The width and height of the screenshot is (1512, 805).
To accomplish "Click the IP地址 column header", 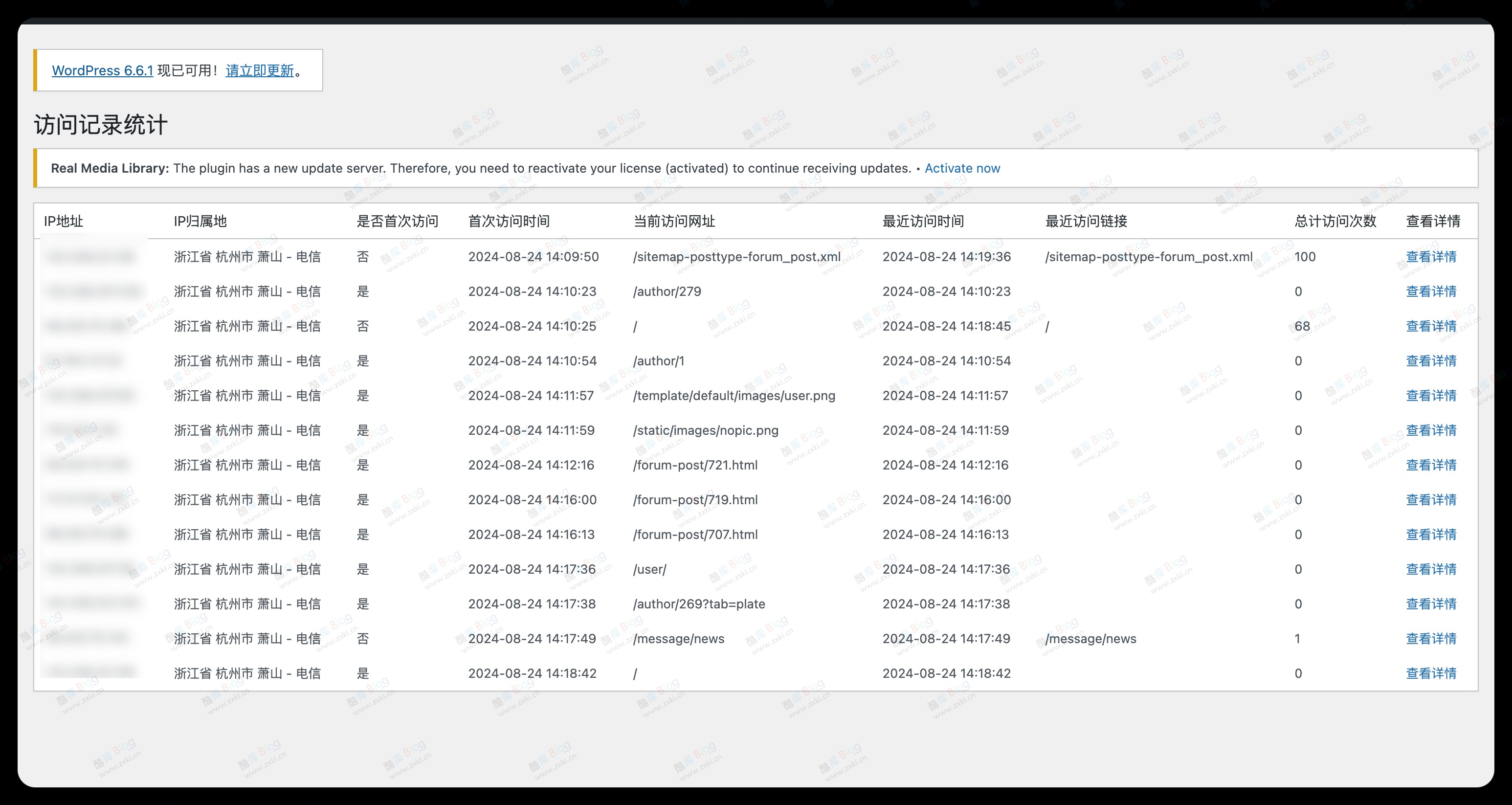I will 64,222.
